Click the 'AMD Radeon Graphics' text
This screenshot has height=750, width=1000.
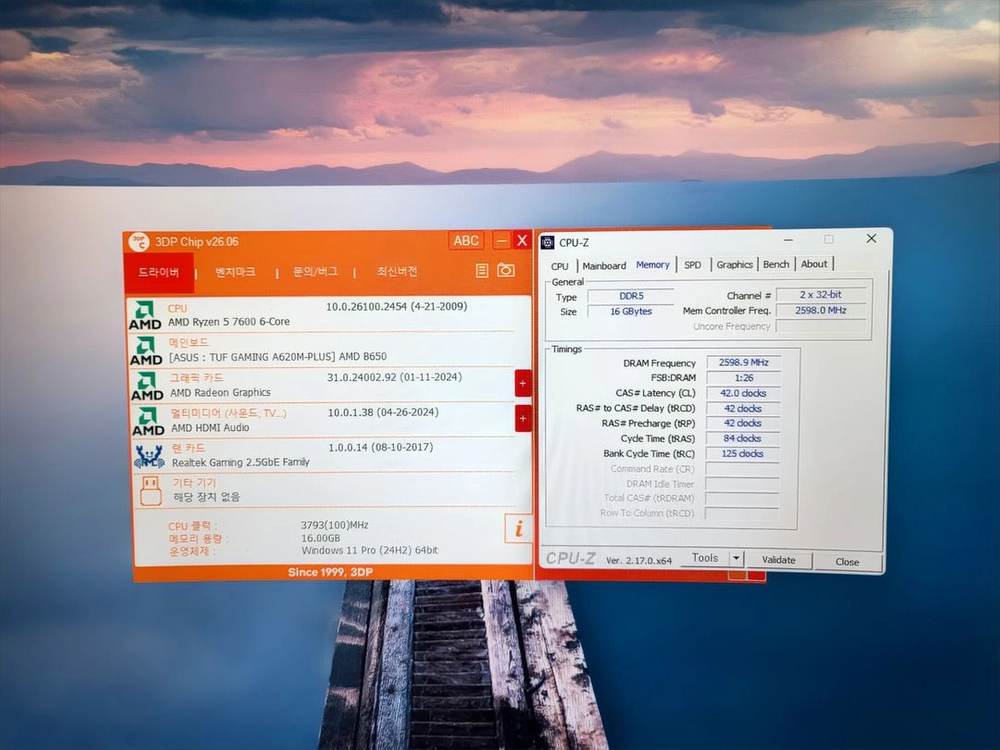click(x=221, y=393)
